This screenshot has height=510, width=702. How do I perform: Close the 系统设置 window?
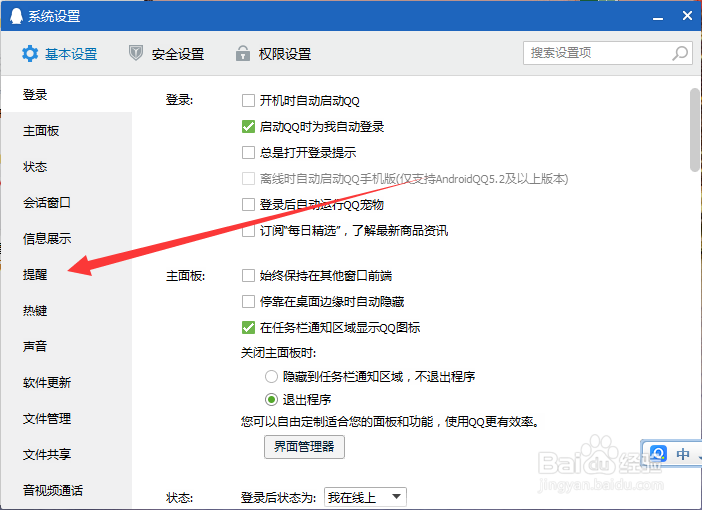687,16
